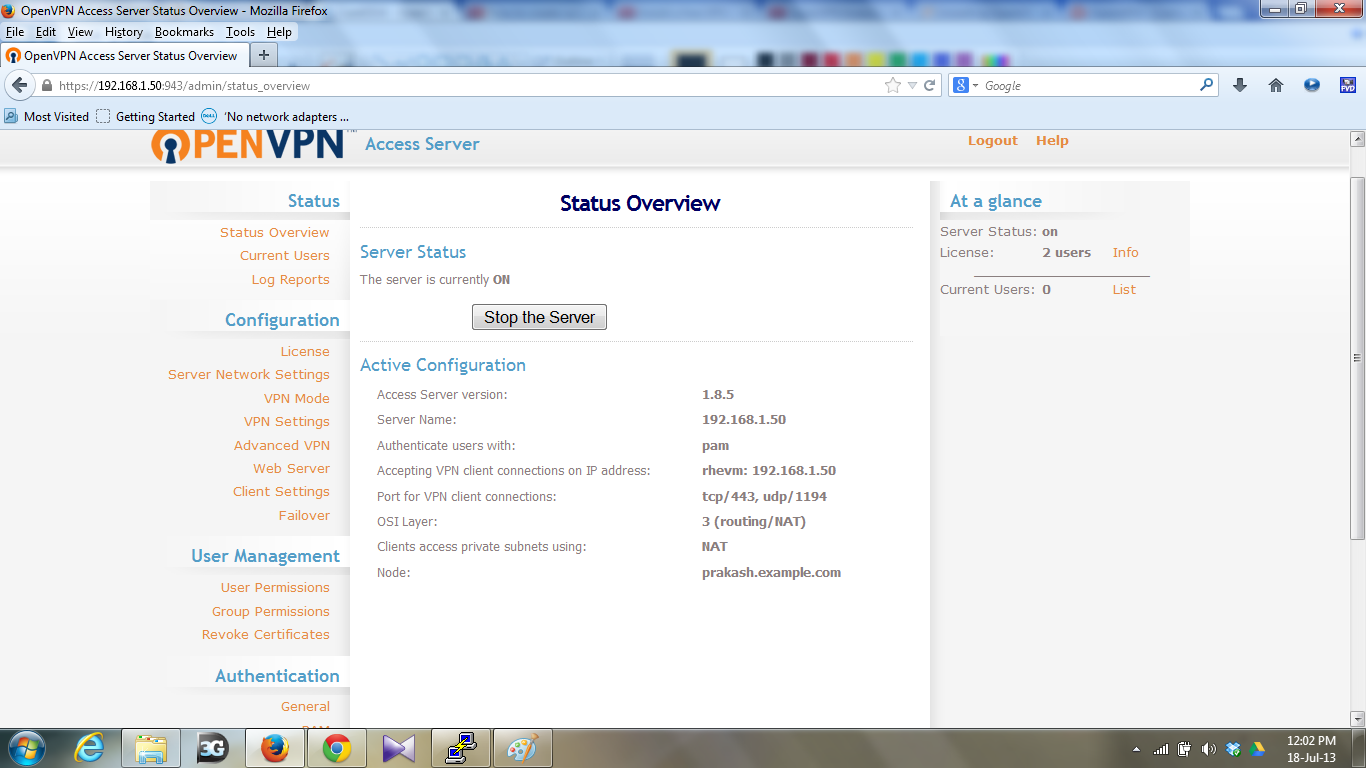
Task: Open the History menu
Action: [x=124, y=32]
